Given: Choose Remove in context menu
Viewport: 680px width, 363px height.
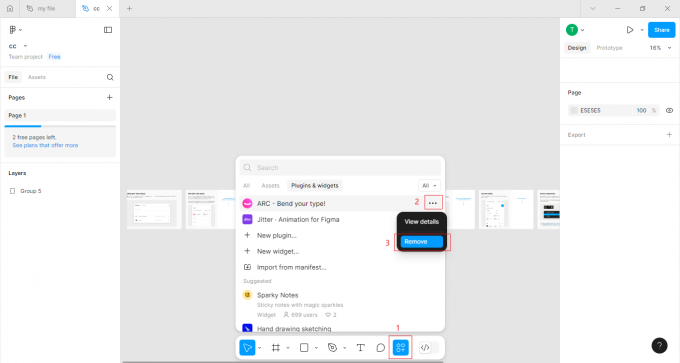Looking at the screenshot, I should (422, 242).
